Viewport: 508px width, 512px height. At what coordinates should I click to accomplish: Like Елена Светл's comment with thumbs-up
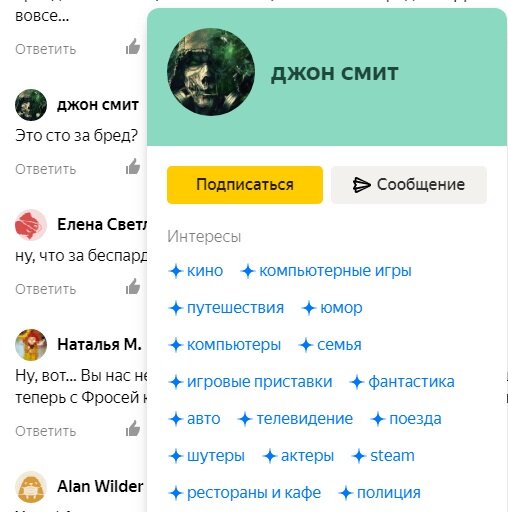[x=133, y=286]
